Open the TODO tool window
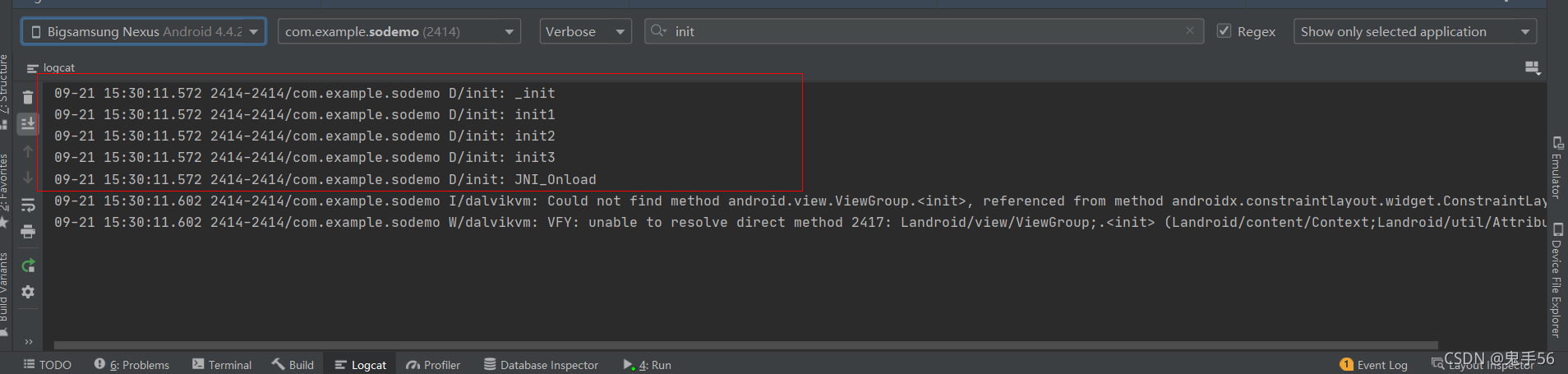Image resolution: width=1568 pixels, height=374 pixels. [x=48, y=365]
